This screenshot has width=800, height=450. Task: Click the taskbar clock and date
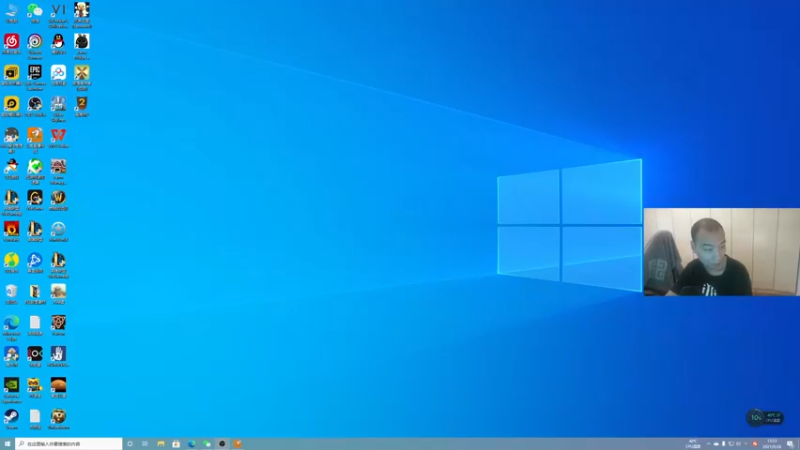(x=771, y=444)
